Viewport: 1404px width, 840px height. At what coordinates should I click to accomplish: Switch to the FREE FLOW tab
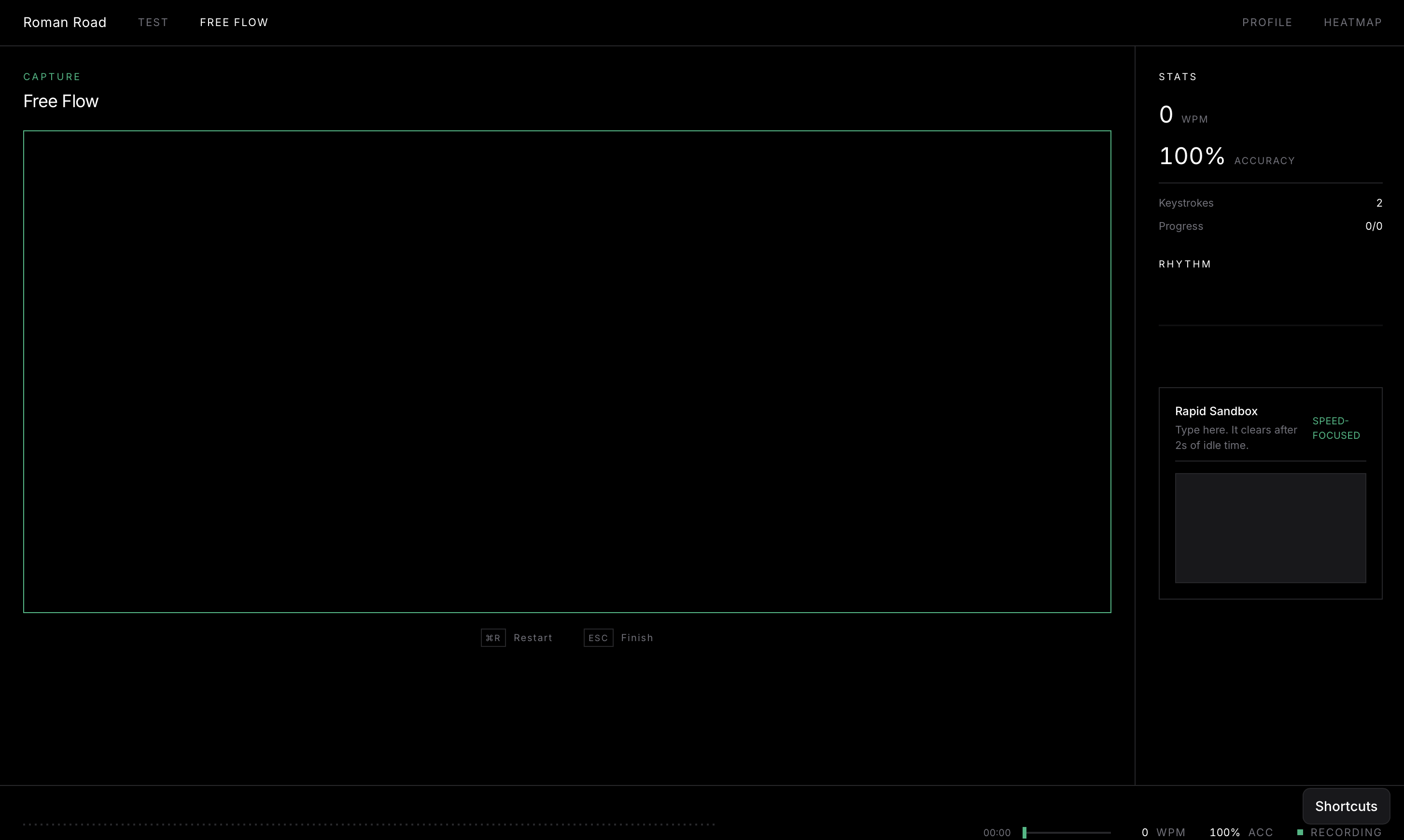[234, 23]
